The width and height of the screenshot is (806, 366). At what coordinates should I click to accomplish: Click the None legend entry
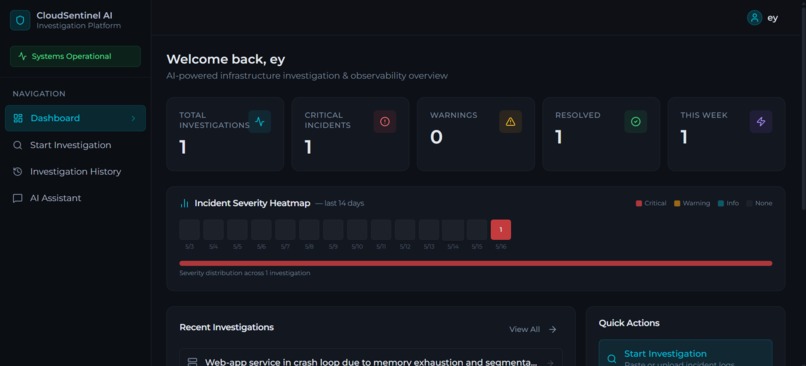coord(759,204)
